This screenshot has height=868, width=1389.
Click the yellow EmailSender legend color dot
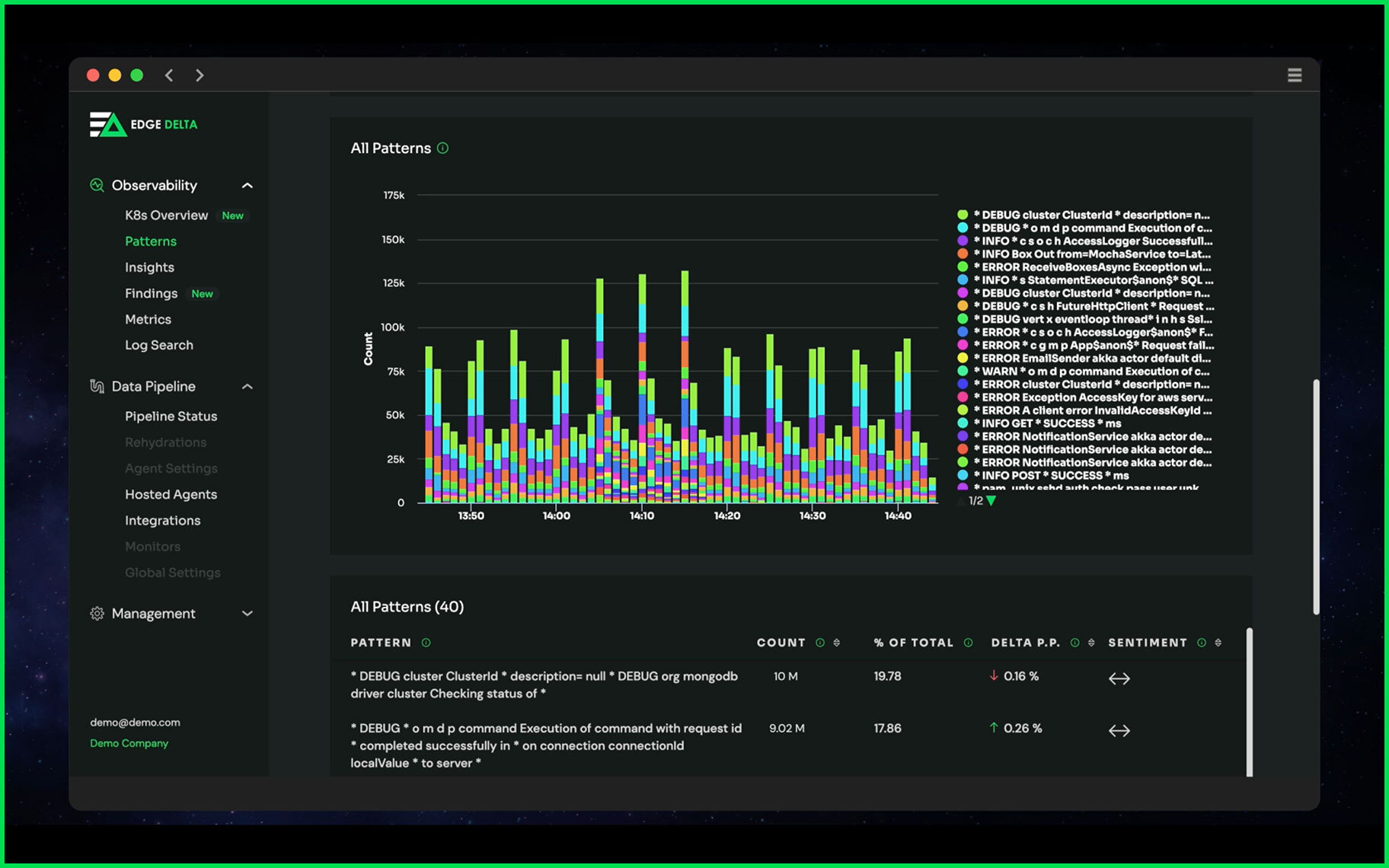point(961,359)
